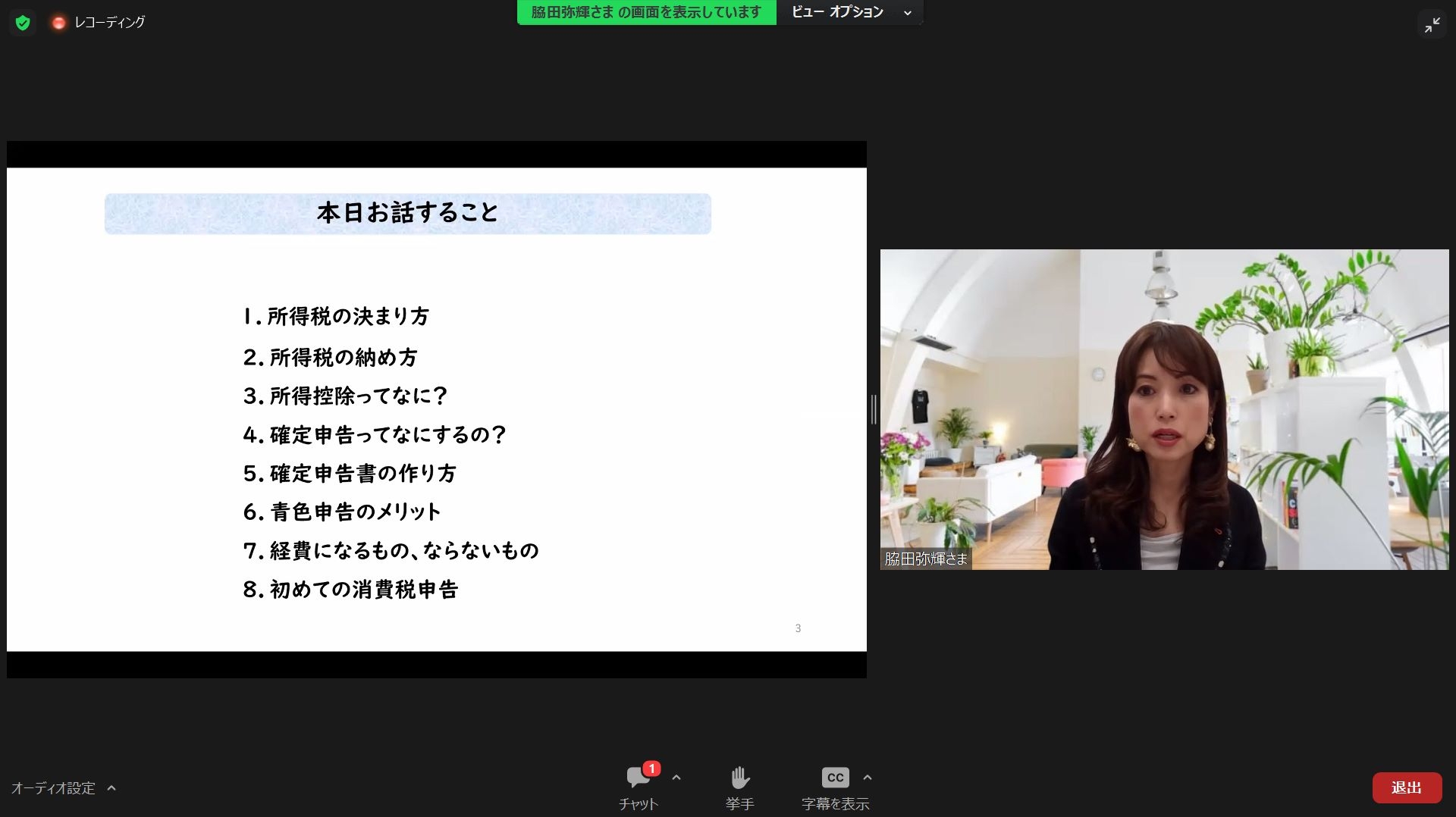Expand chat options caret

pyautogui.click(x=676, y=778)
